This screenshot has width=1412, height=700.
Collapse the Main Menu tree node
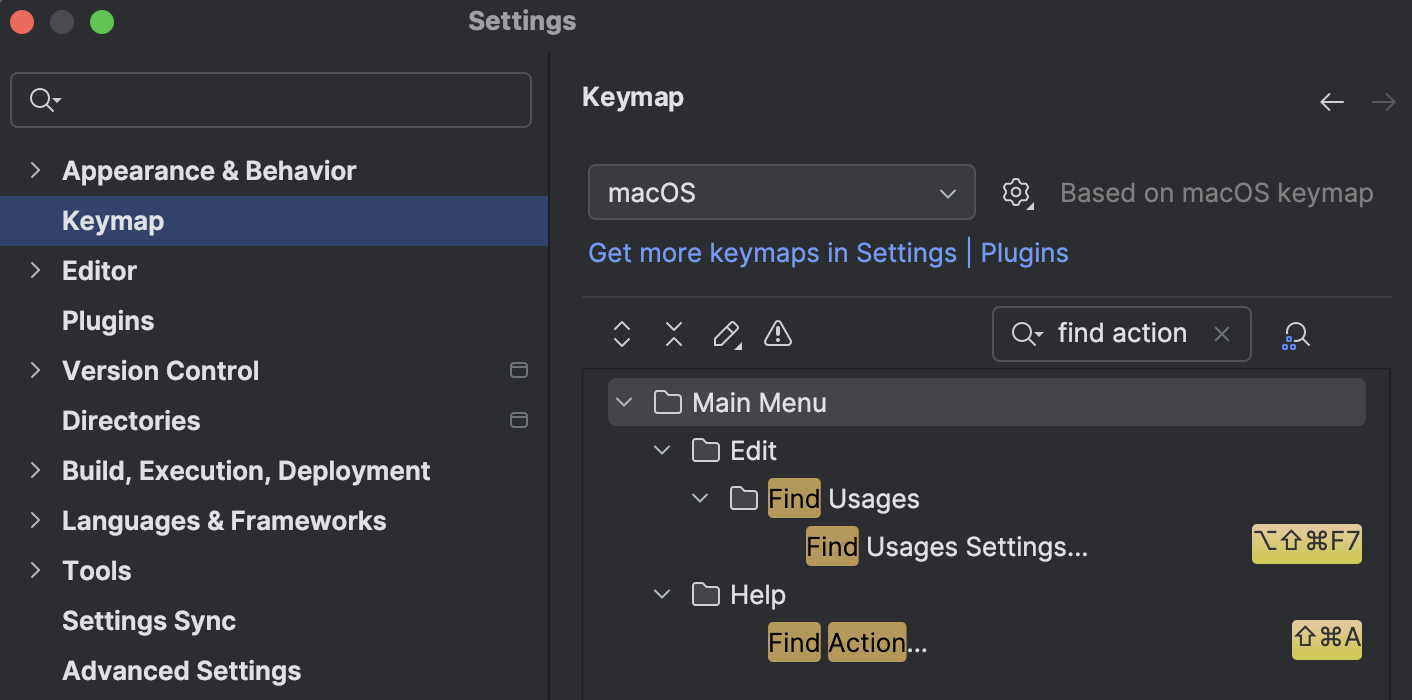pyautogui.click(x=623, y=401)
